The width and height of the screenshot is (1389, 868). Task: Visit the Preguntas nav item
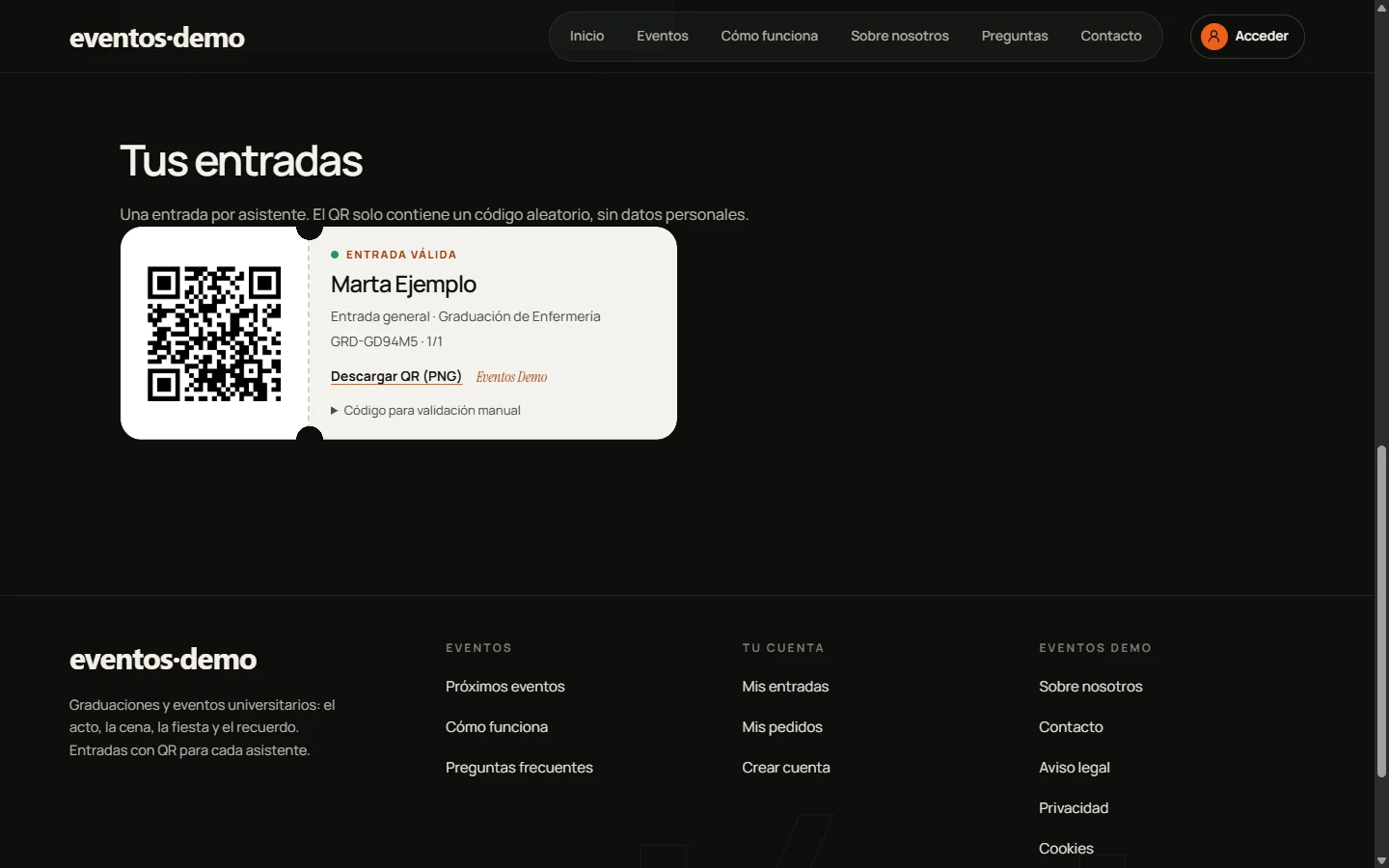1015,37
